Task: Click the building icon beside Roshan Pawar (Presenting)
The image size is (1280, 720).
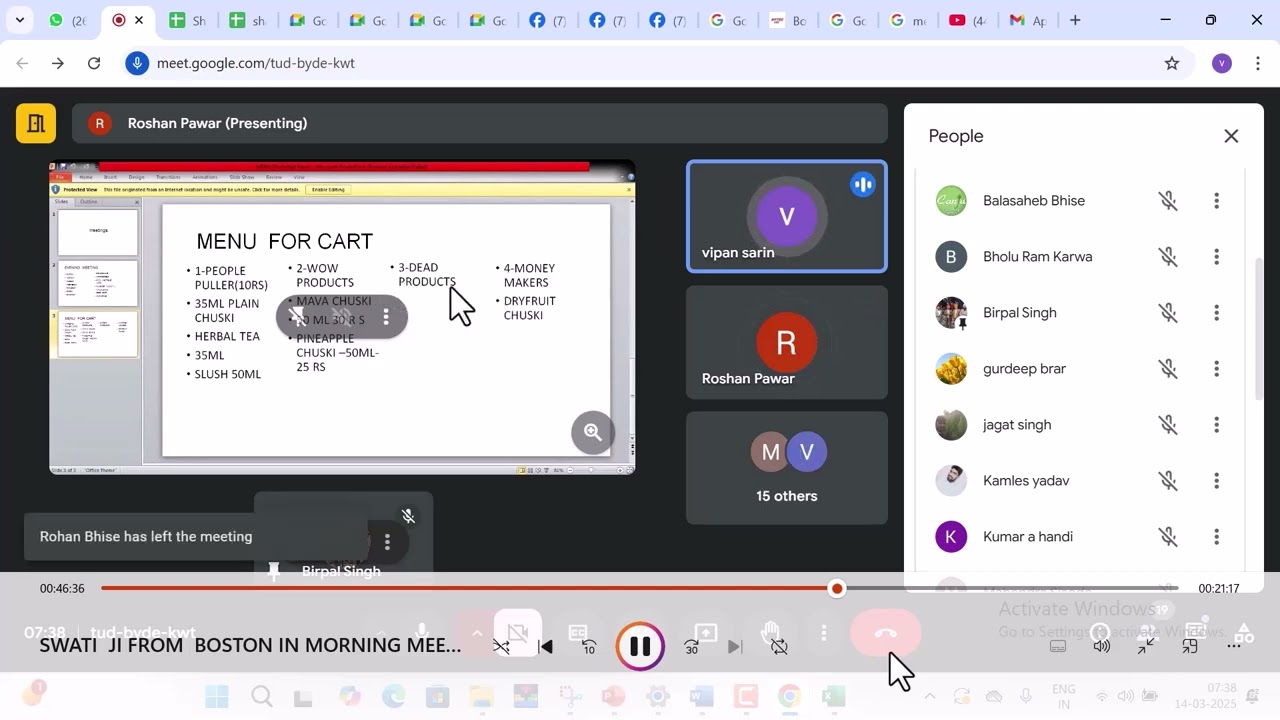Action: pos(36,123)
